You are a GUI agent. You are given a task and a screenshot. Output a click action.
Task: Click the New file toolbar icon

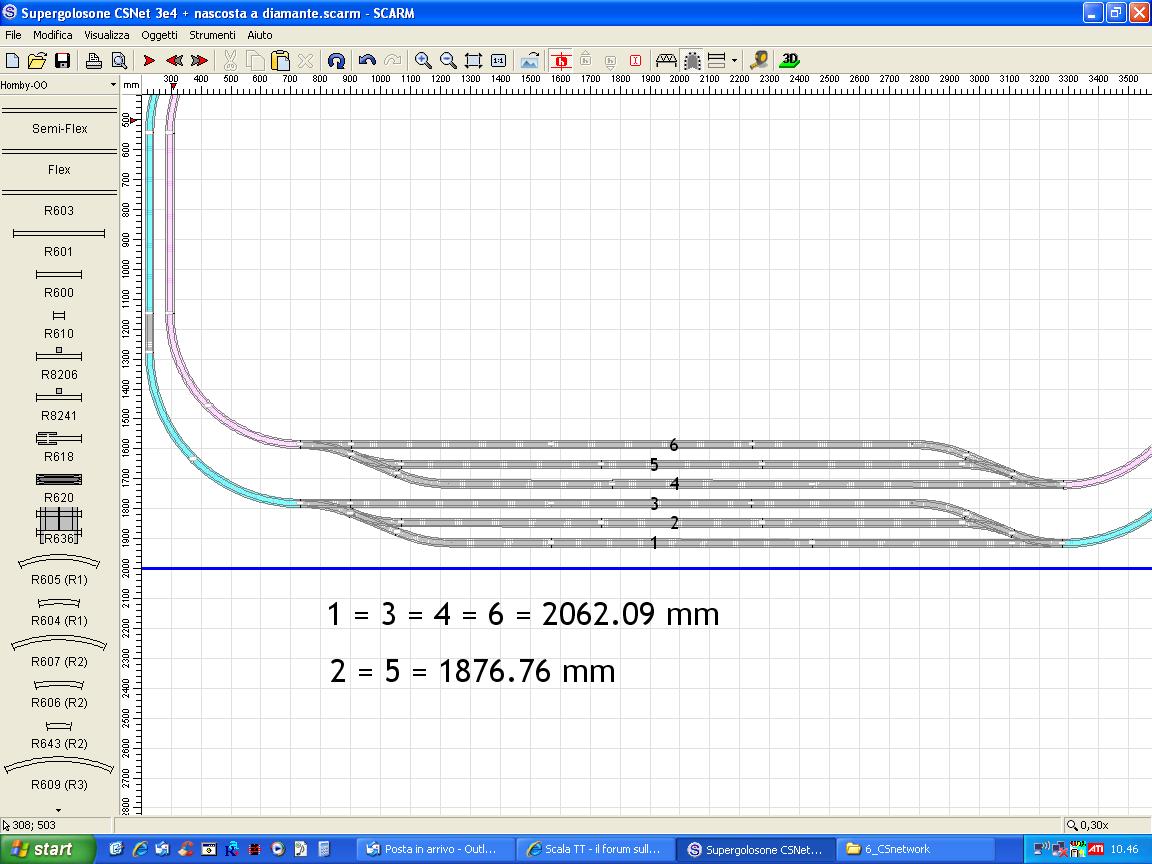pyautogui.click(x=12, y=60)
